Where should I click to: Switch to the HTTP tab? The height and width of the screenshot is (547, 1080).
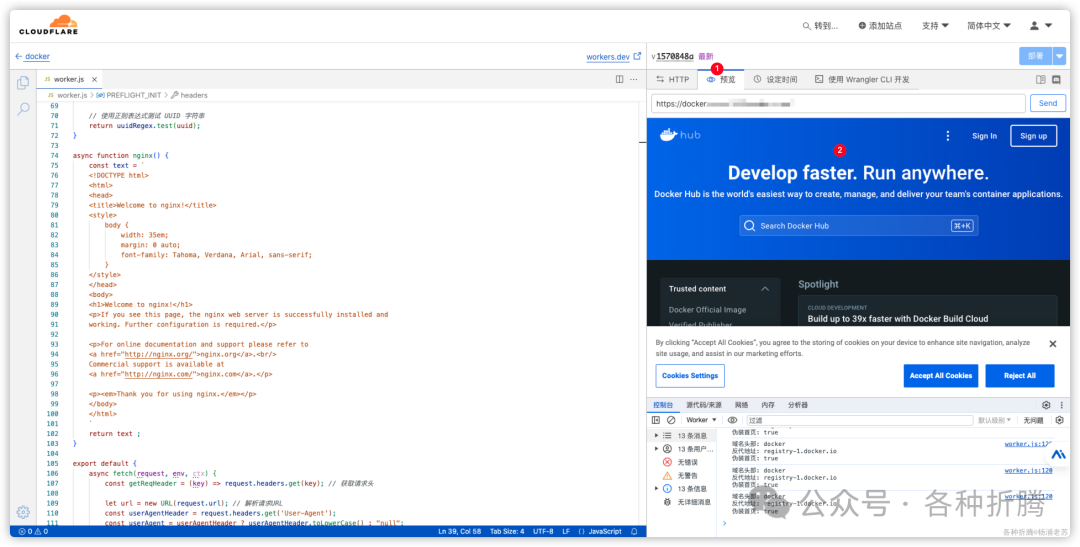pyautogui.click(x=672, y=79)
